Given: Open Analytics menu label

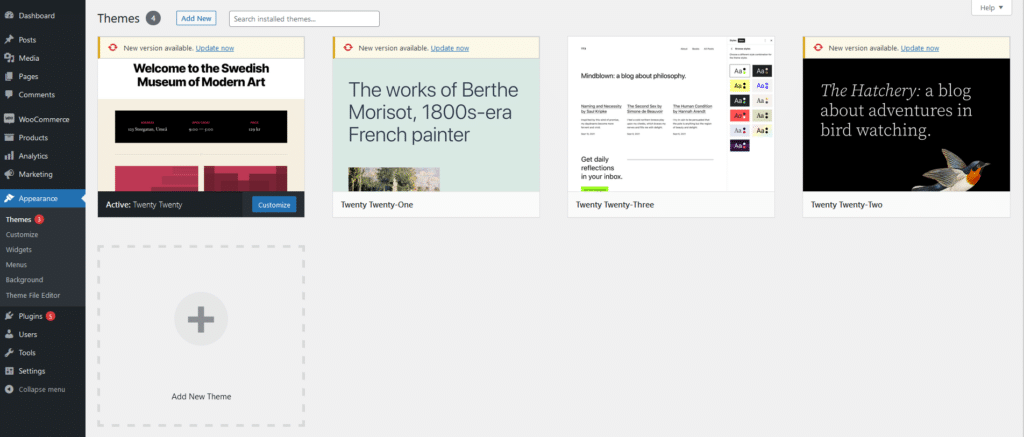Looking at the screenshot, I should (33, 156).
